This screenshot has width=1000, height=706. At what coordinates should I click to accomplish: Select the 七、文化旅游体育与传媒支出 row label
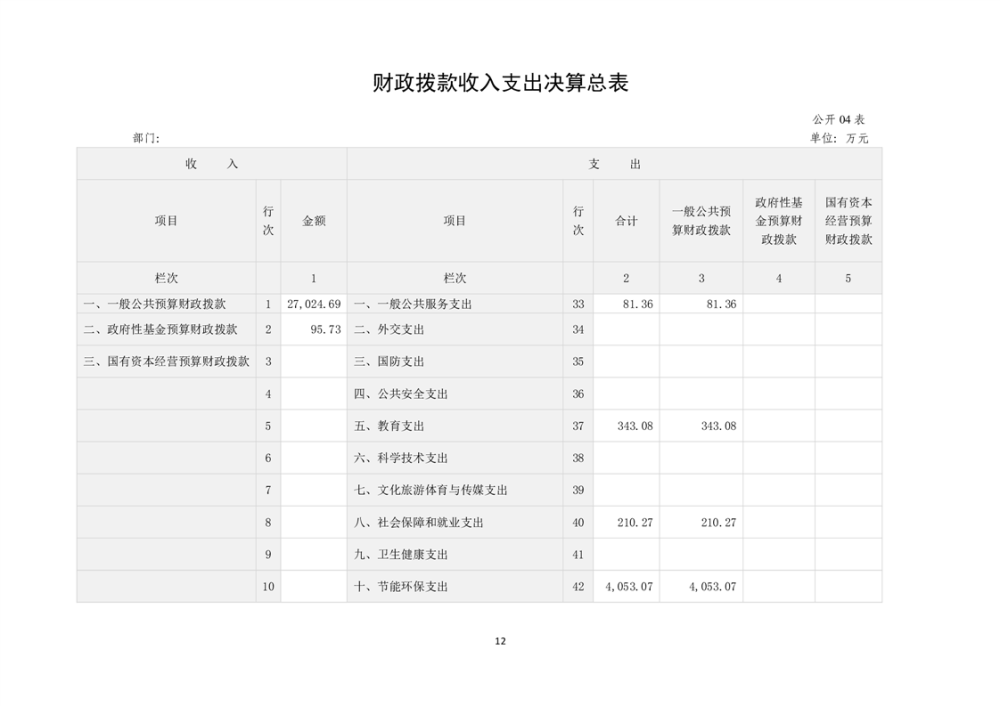[430, 490]
